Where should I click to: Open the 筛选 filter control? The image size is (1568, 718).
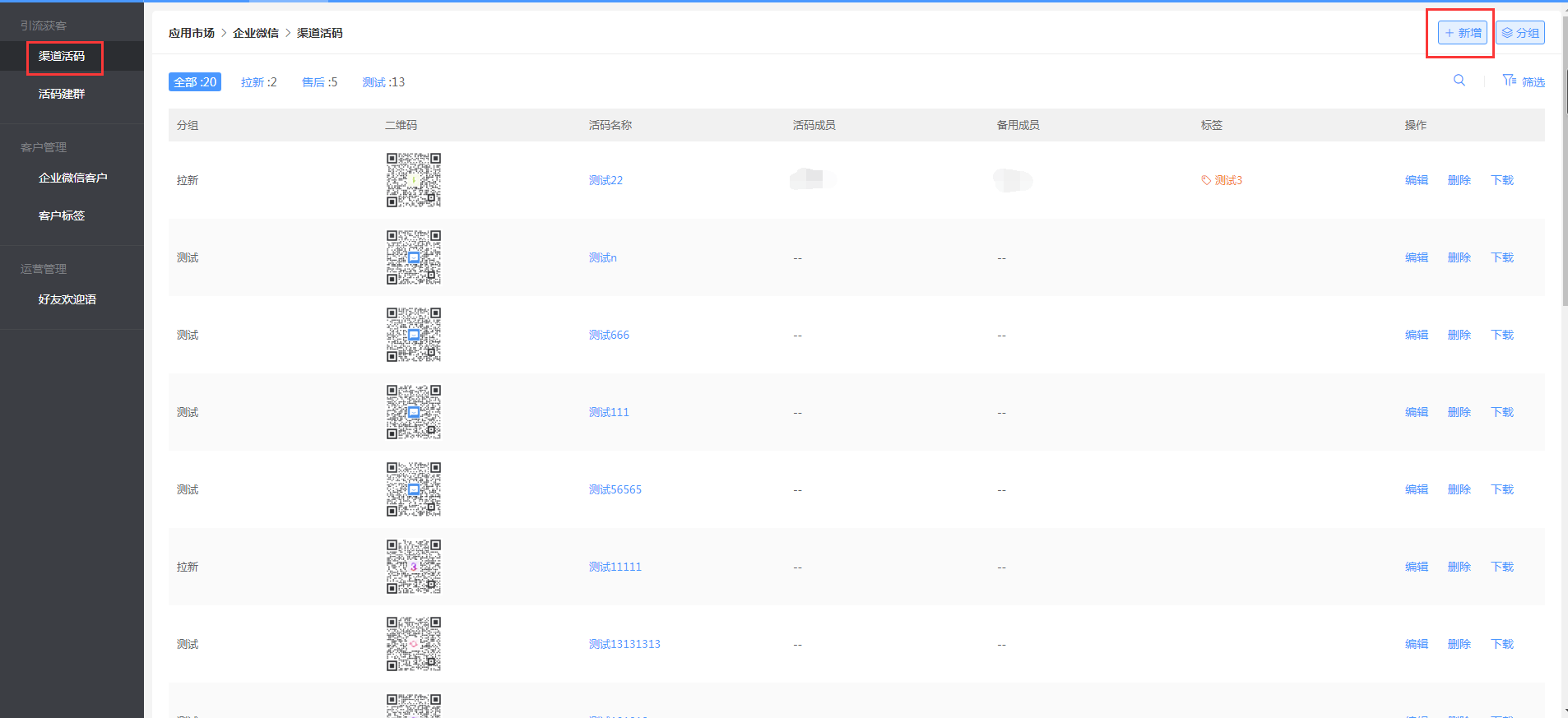(1524, 81)
